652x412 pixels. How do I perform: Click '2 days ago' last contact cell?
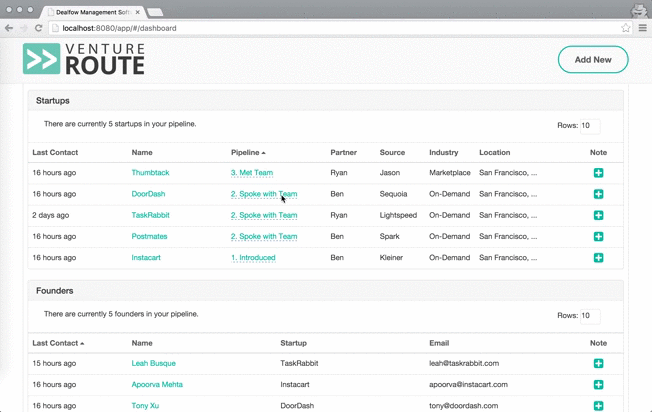[x=51, y=215]
